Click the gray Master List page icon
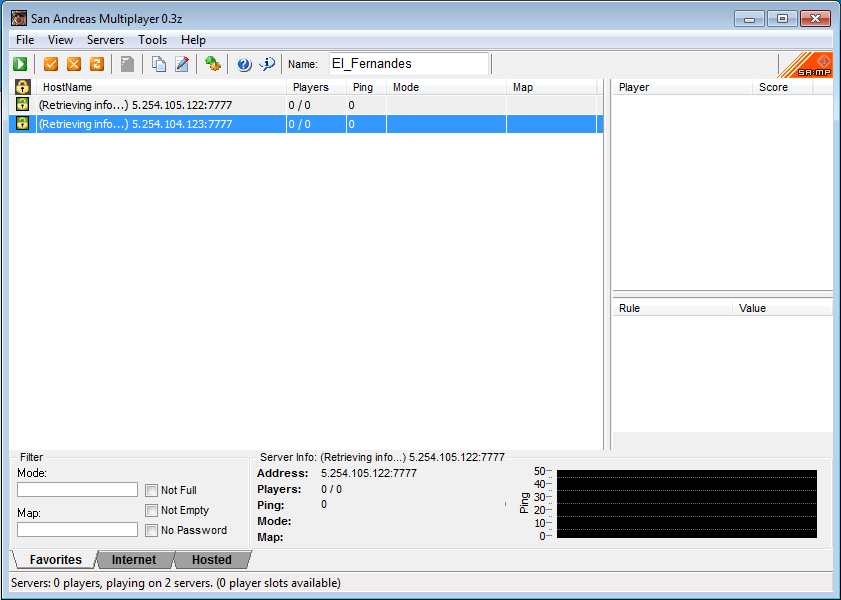The height and width of the screenshot is (600, 841). tap(127, 64)
